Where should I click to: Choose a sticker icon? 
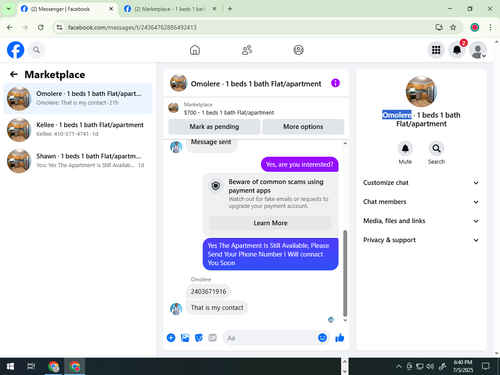pyautogui.click(x=199, y=338)
